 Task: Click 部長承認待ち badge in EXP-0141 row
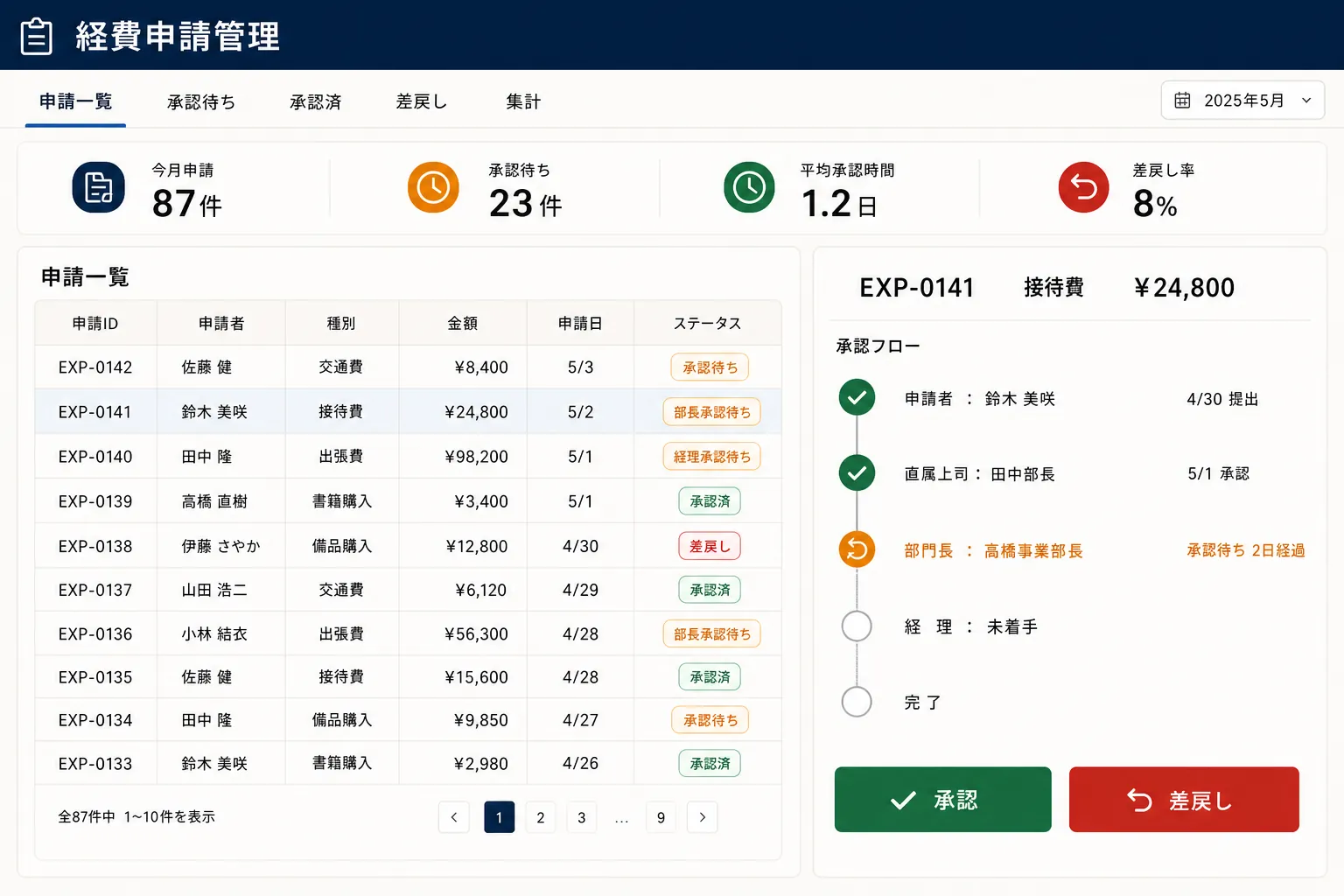pos(711,412)
